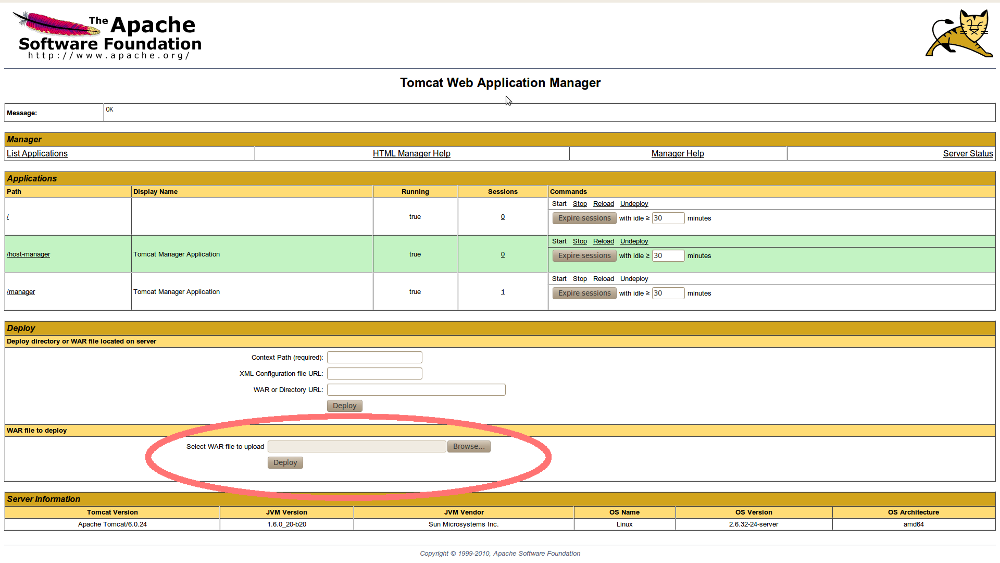Focus idle minutes field for /host-manager row

(x=668, y=256)
